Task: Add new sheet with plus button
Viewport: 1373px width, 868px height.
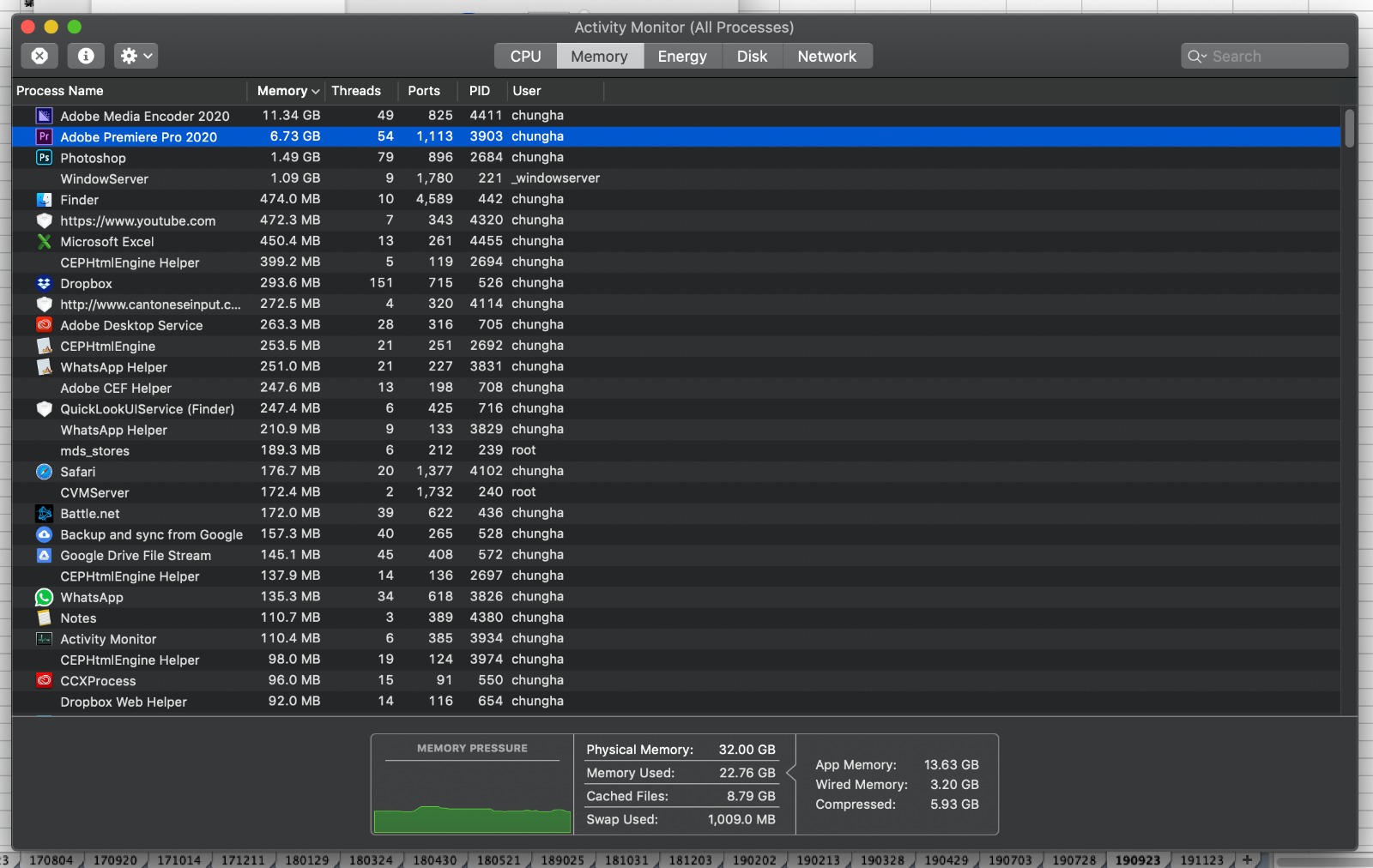Action: (1248, 859)
